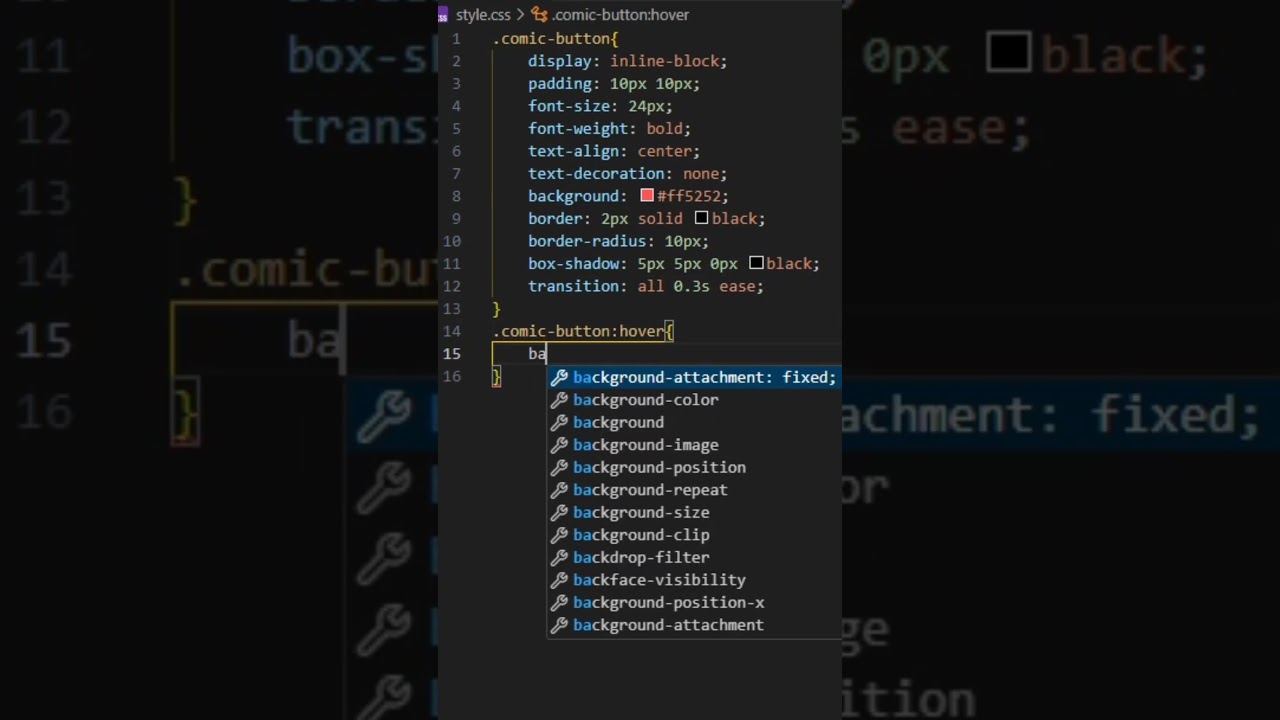Click 'transition: all 0.3s ease;' line
Screen dimensions: 1280x720
pos(645,286)
